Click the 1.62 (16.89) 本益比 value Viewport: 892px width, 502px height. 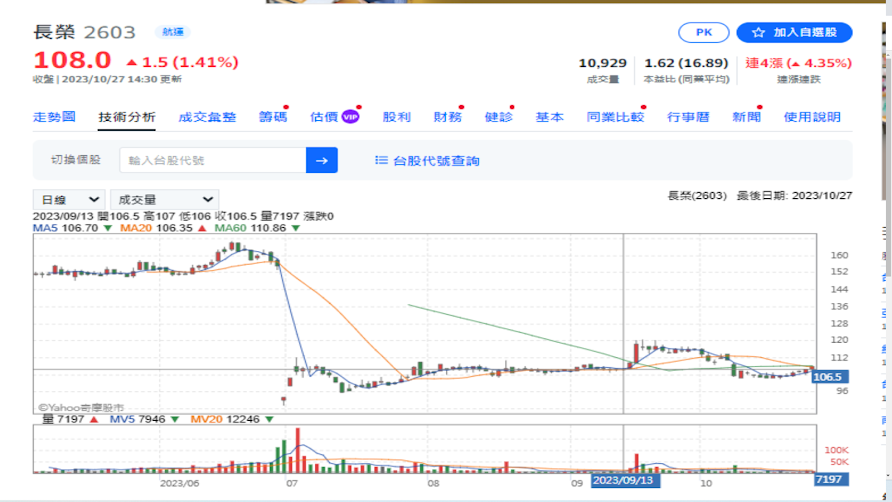point(686,63)
